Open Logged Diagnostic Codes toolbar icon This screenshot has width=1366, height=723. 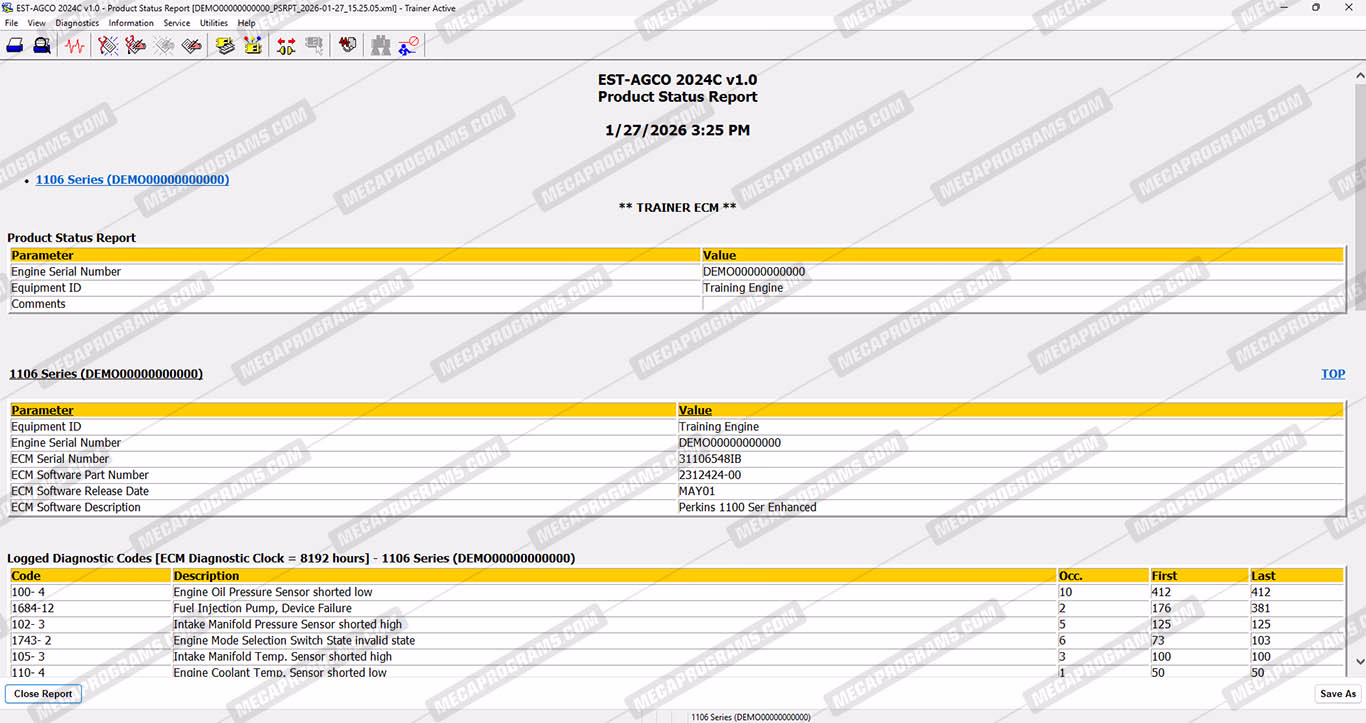[x=136, y=45]
